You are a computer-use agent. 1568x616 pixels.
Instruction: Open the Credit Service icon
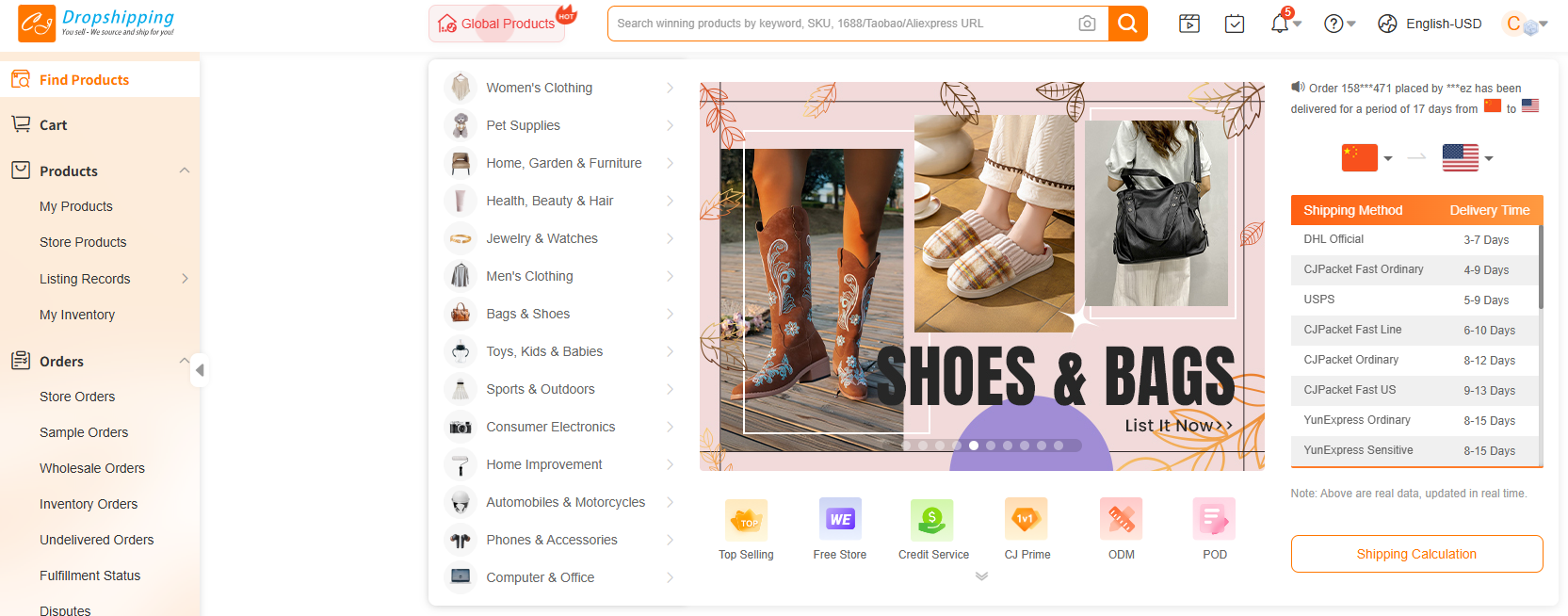pos(932,520)
